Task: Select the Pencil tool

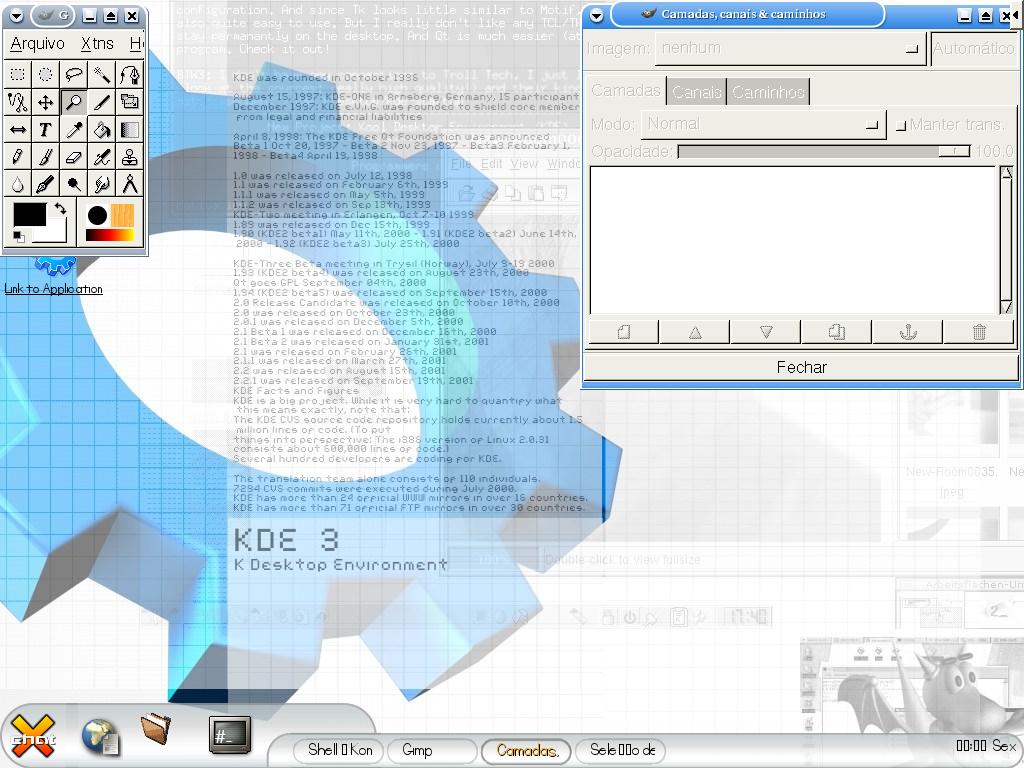Action: 18,157
